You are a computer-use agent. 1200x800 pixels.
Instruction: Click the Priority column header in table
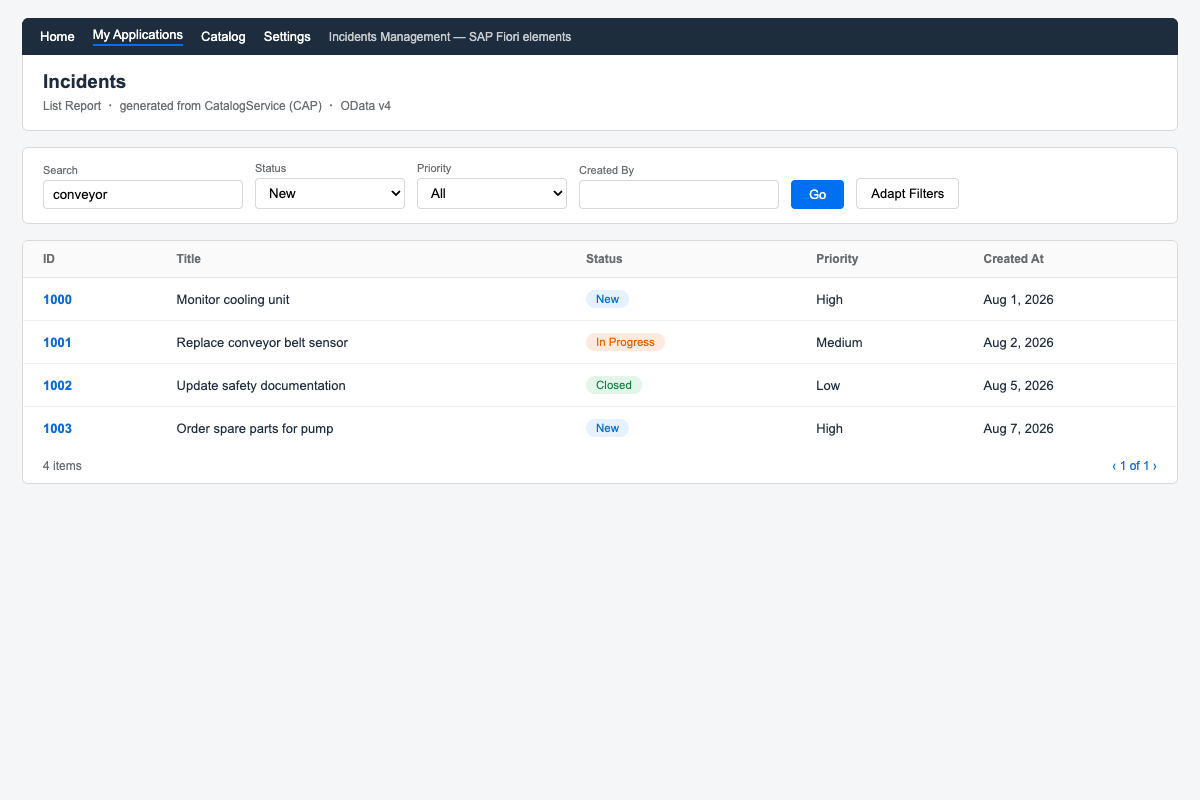[x=837, y=259]
